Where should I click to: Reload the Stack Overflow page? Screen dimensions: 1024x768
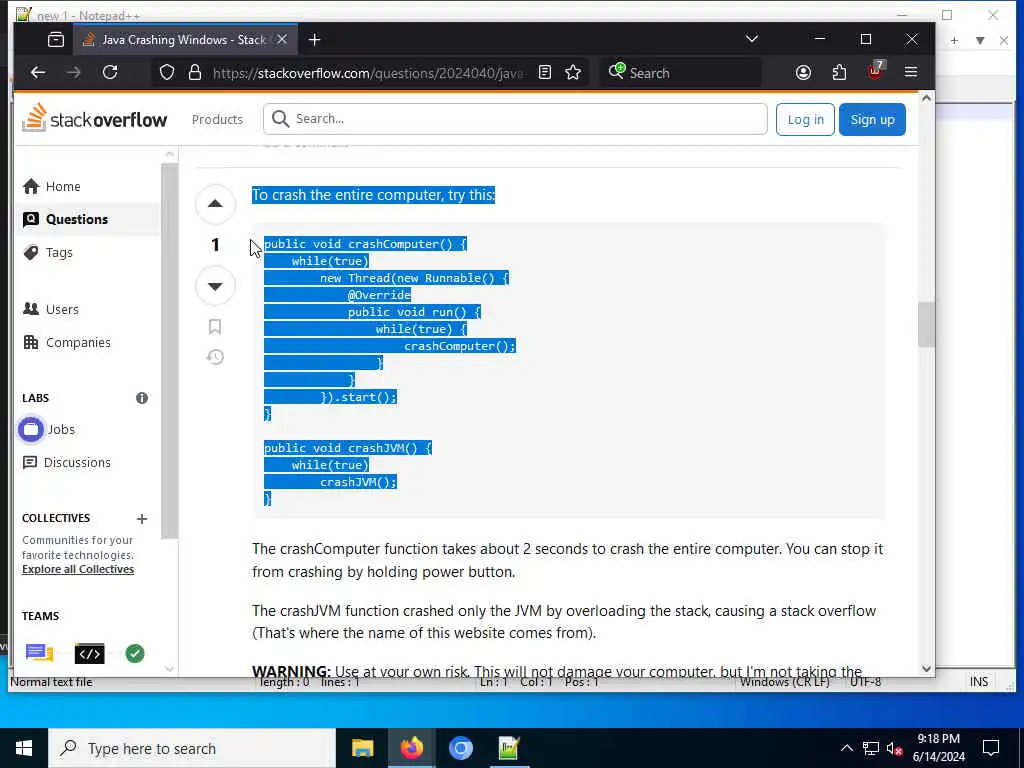110,72
